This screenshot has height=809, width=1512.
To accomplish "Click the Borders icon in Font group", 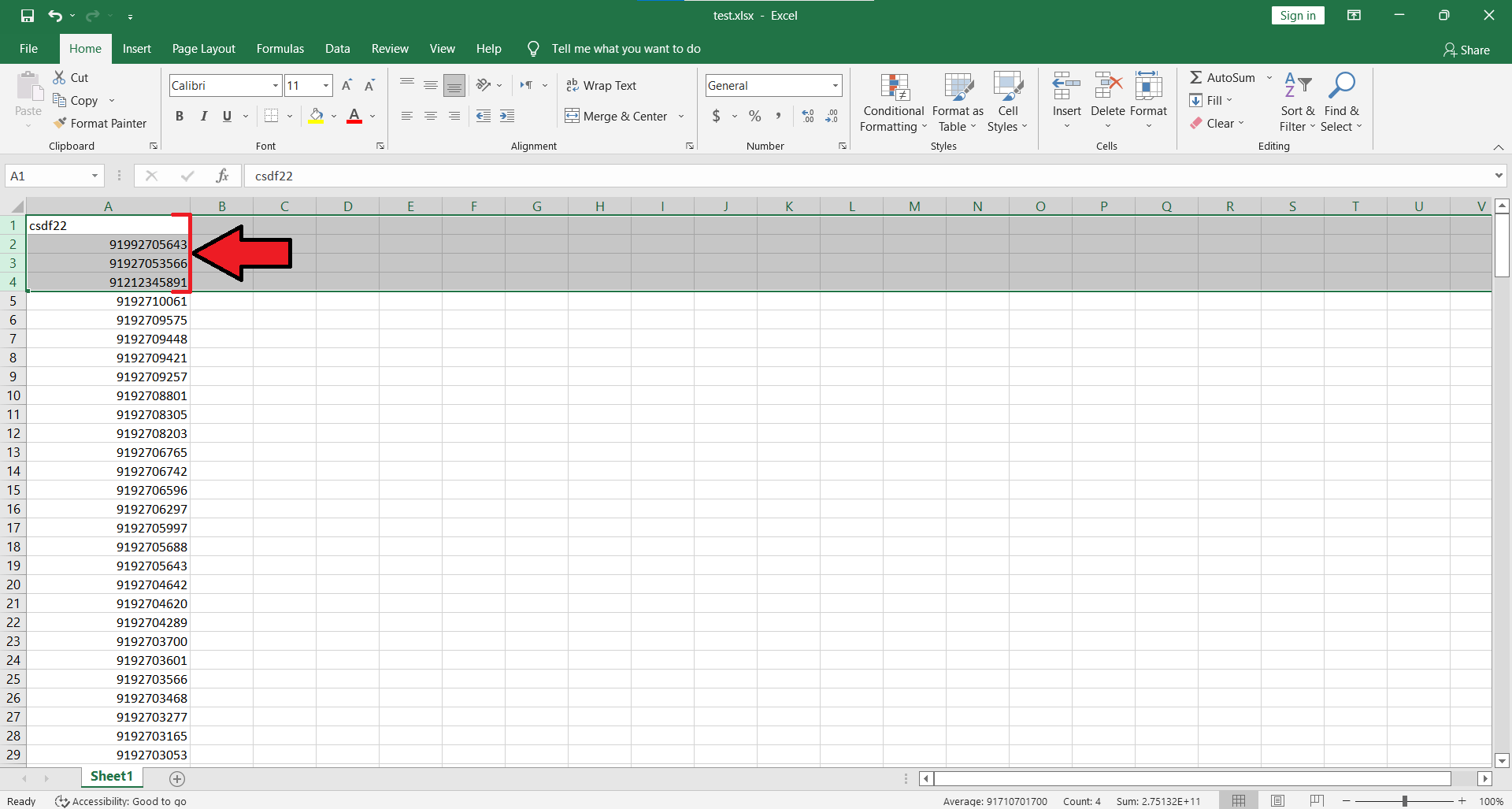I will tap(272, 117).
